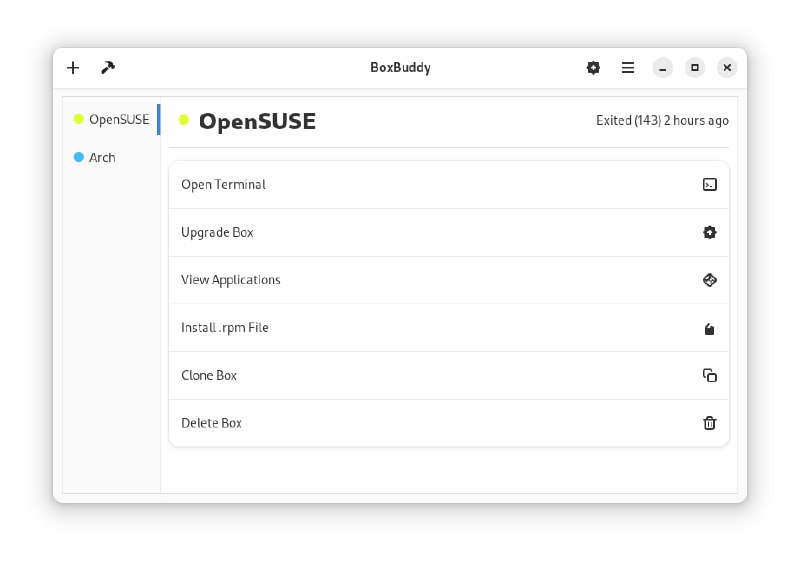Click the package icon beside Install .rpm File
The width and height of the screenshot is (800, 561).
[x=709, y=329]
